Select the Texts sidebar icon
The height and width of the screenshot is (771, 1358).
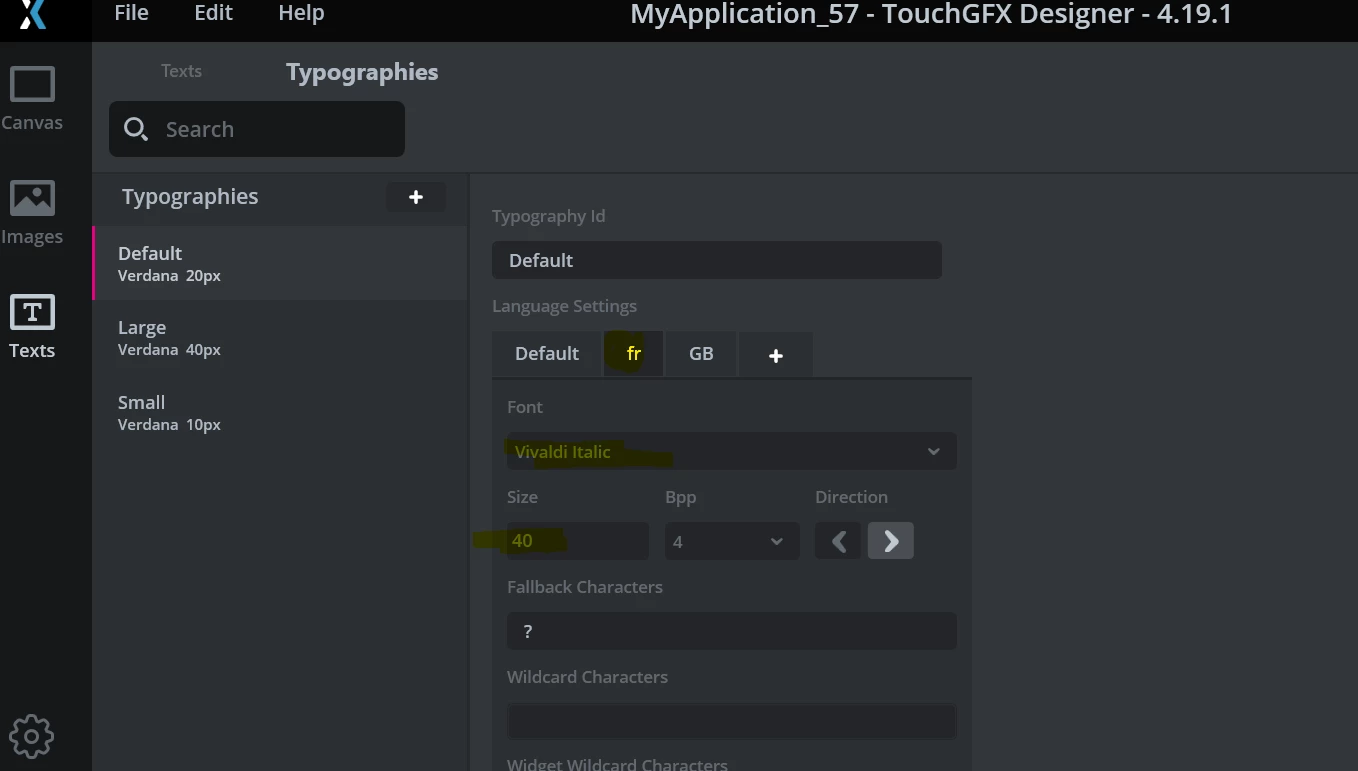(x=32, y=326)
